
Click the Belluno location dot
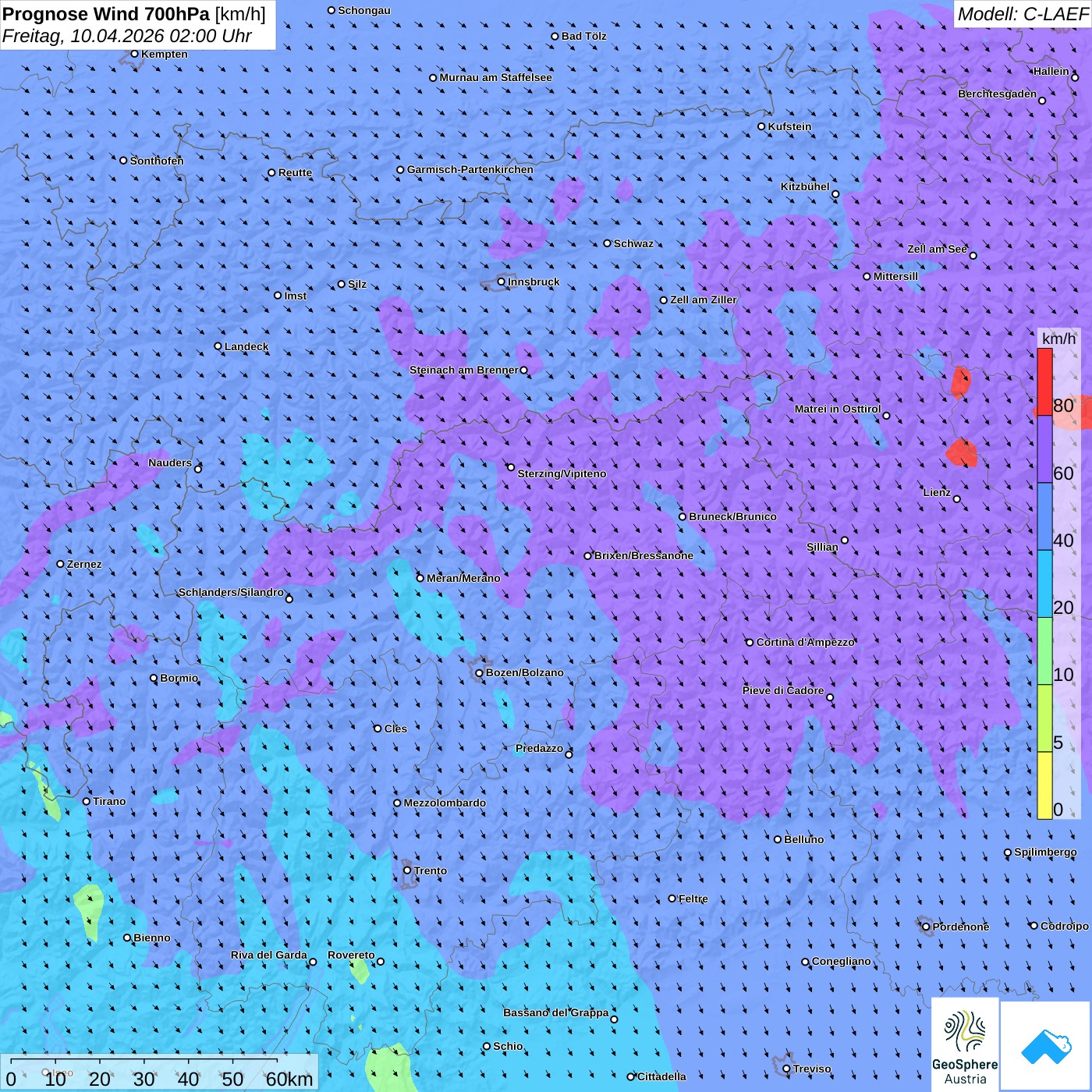point(778,839)
